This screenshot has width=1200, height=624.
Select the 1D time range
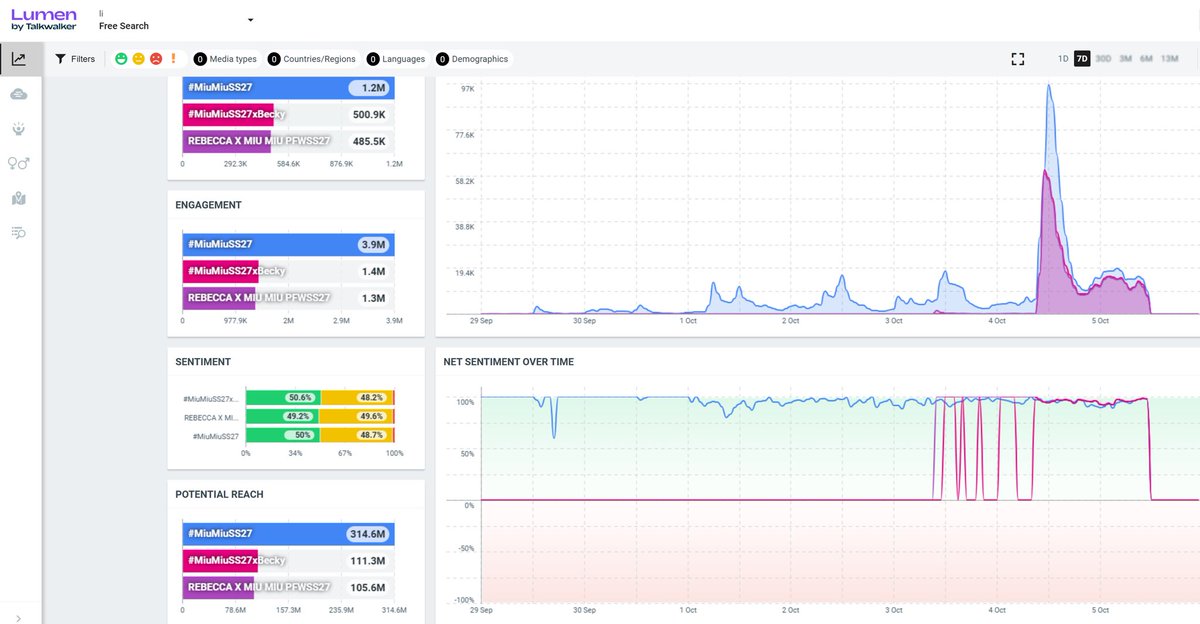tap(1063, 59)
